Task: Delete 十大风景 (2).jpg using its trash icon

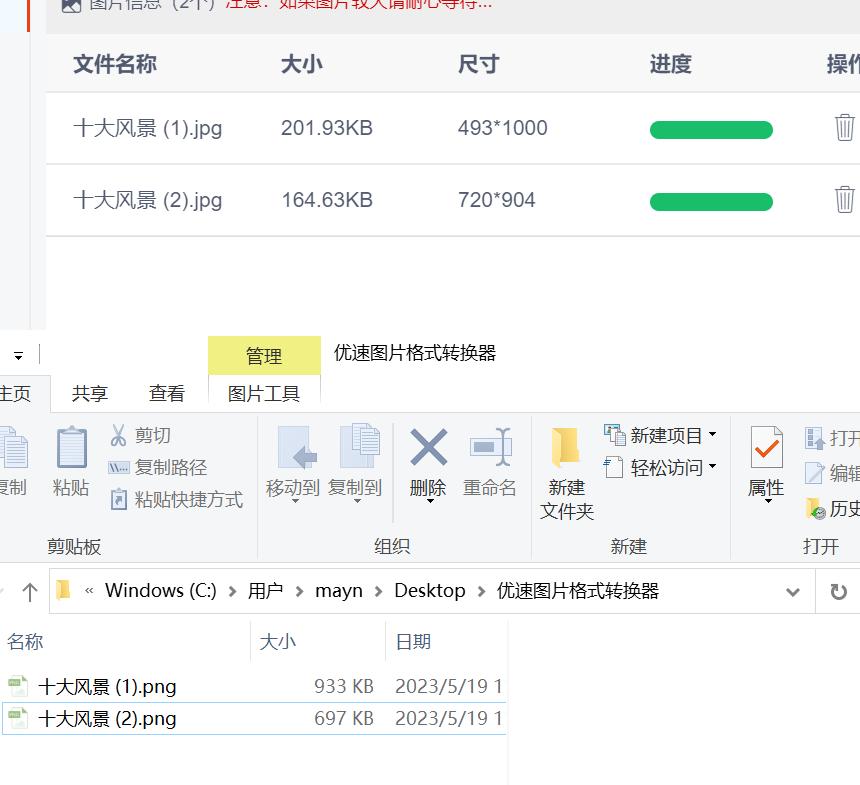Action: (x=846, y=199)
